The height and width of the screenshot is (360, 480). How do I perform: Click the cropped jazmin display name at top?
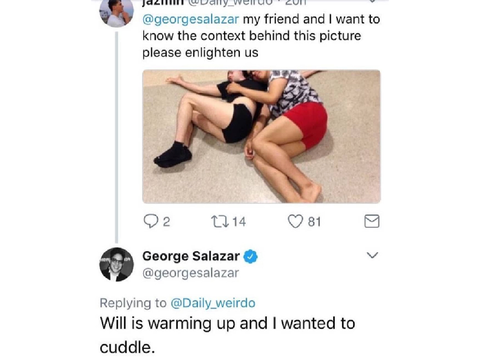point(161,3)
